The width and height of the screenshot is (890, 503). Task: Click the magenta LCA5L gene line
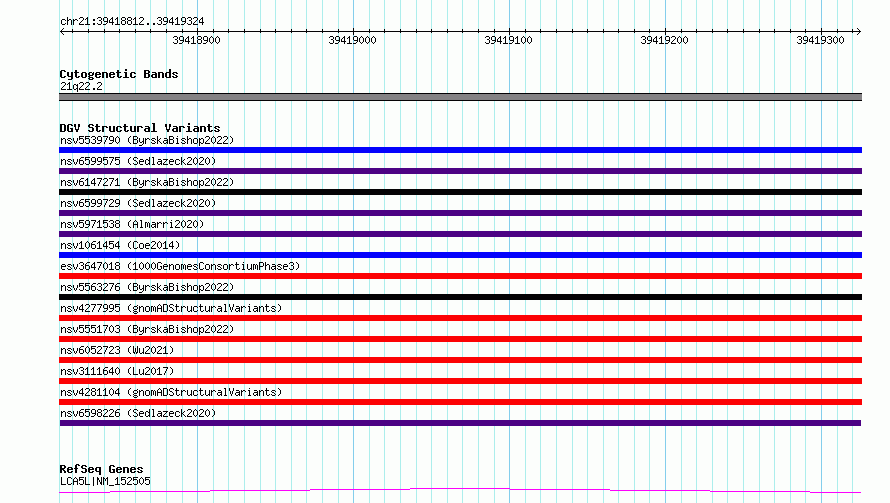coord(460,491)
